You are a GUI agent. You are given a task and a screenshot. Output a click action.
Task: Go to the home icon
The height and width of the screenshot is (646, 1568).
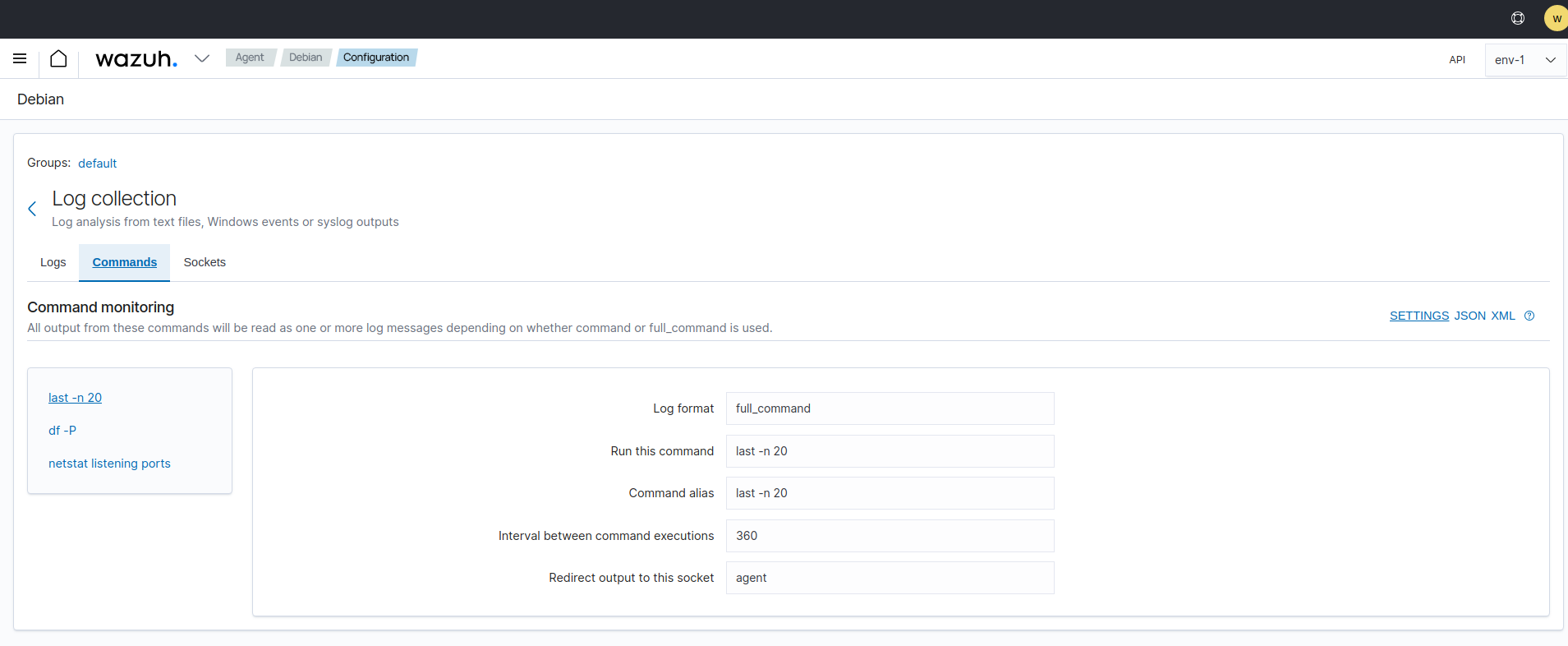(x=58, y=58)
